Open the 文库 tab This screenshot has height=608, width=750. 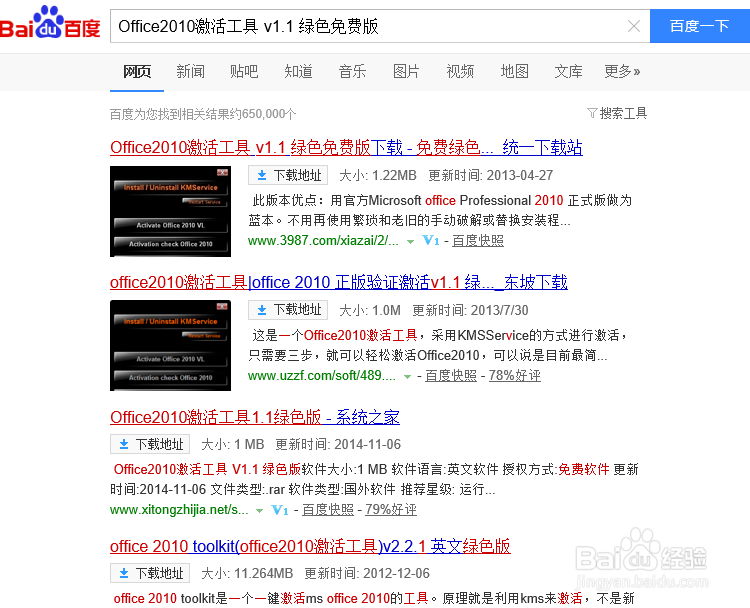pyautogui.click(x=568, y=72)
